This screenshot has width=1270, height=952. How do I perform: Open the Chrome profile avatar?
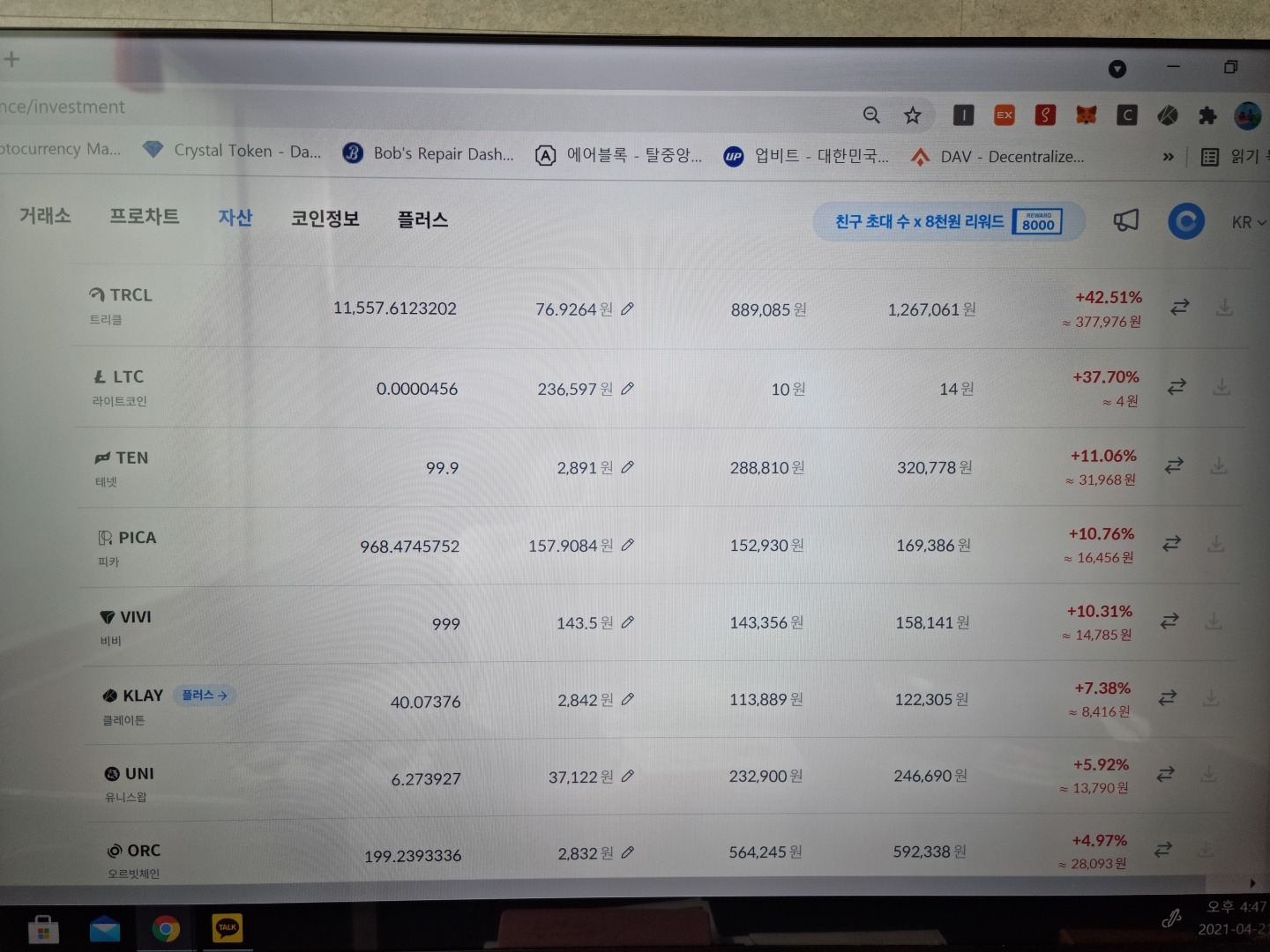(x=1248, y=115)
